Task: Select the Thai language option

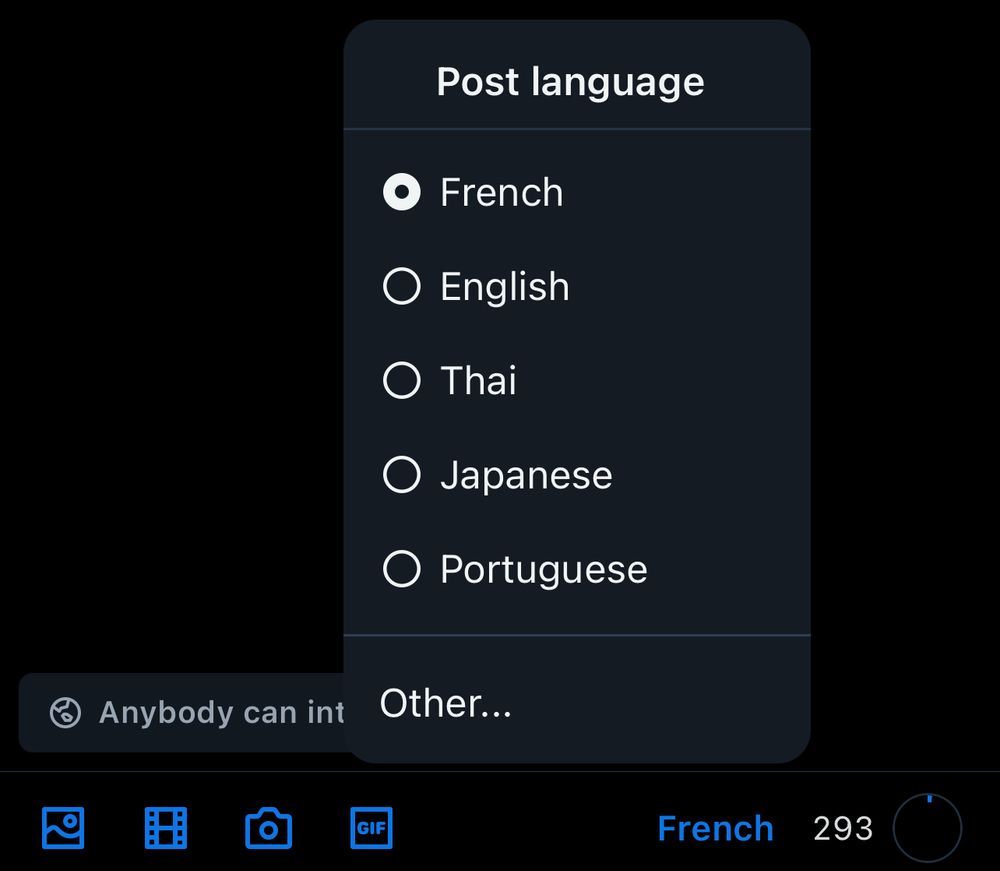Action: coord(401,380)
